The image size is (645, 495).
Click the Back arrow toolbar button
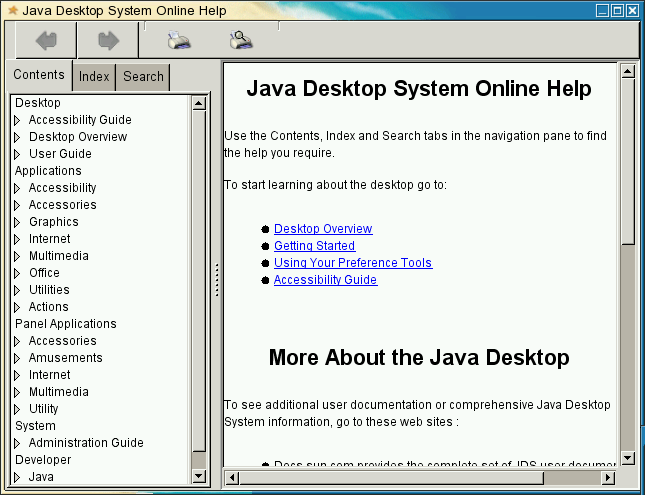[x=46, y=41]
